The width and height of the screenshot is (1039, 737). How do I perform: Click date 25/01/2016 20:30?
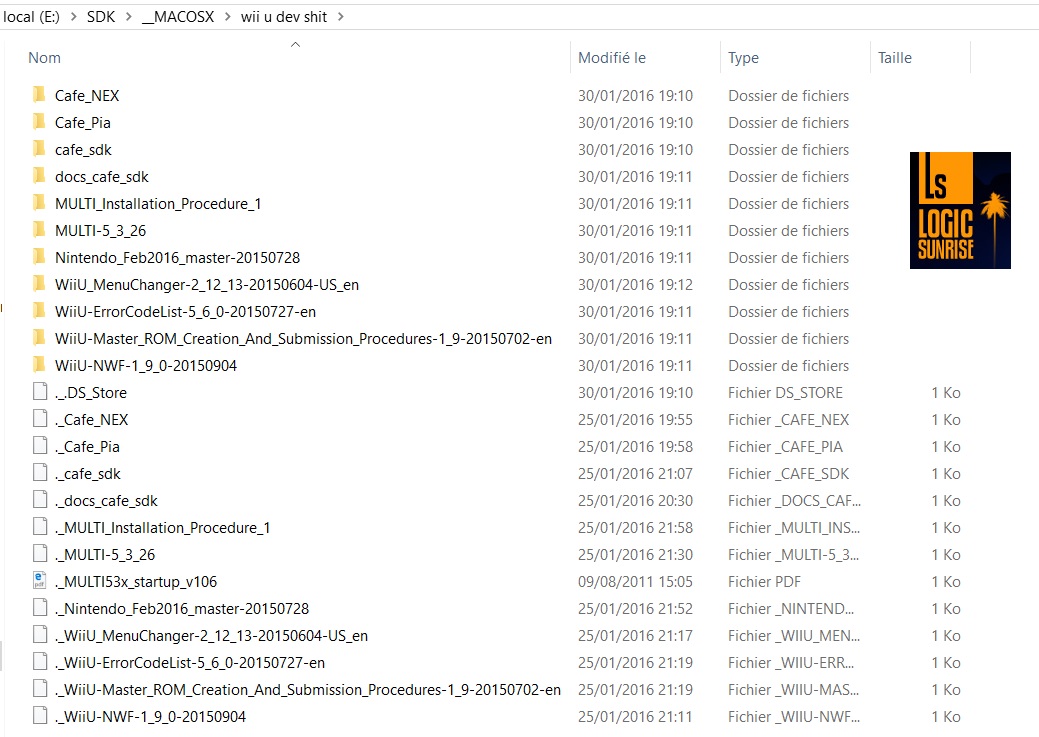point(635,500)
